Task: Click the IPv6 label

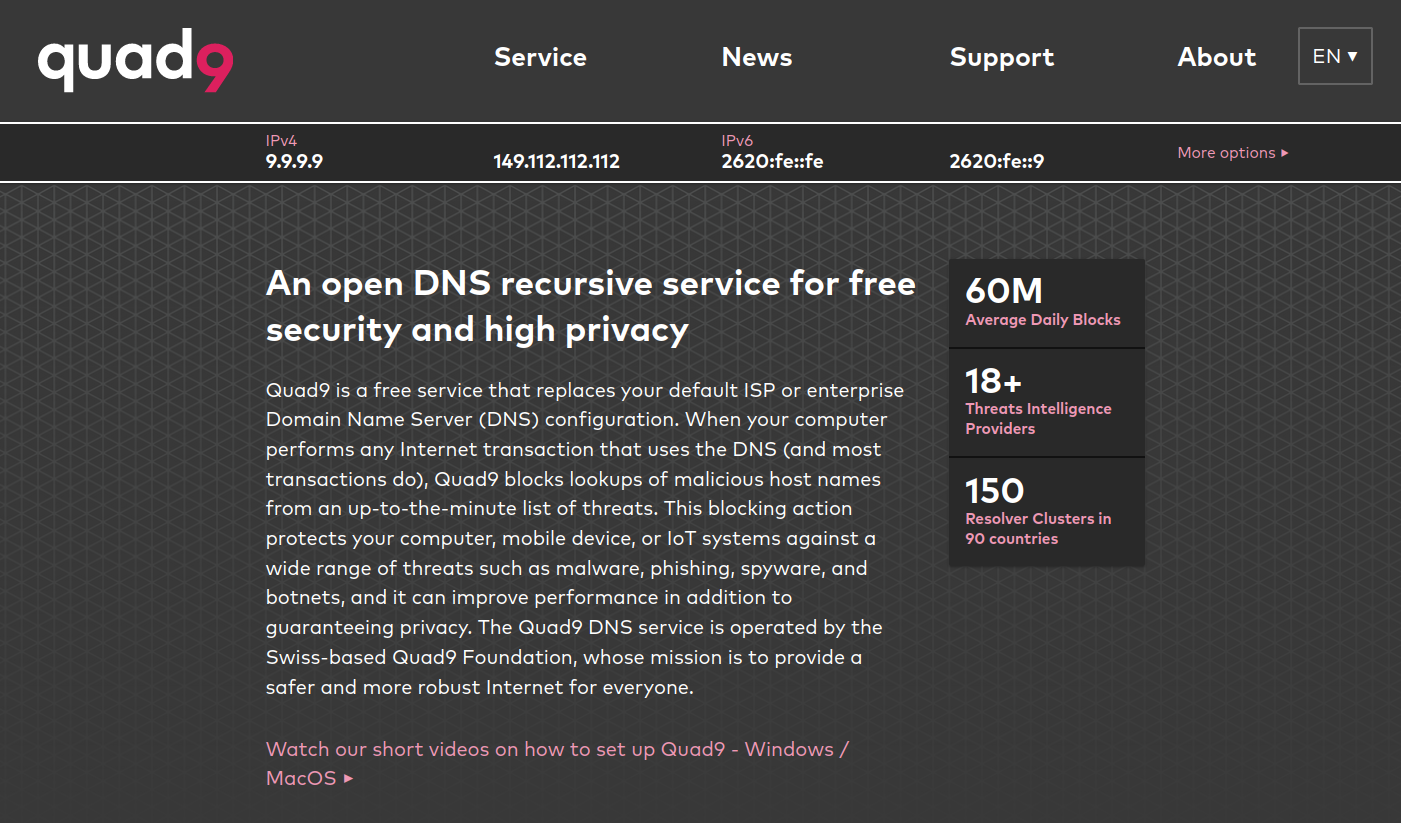Action: [737, 141]
